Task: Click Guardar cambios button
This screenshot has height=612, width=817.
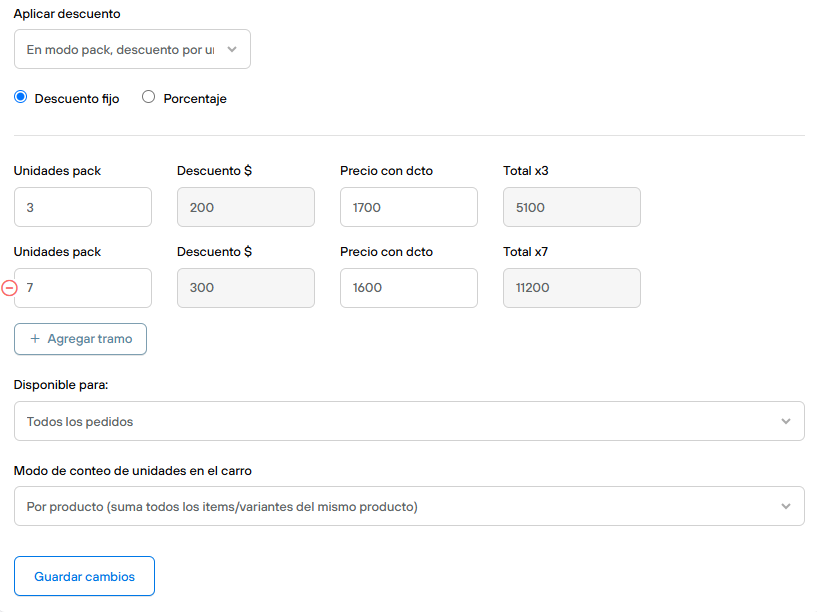Action: (84, 576)
